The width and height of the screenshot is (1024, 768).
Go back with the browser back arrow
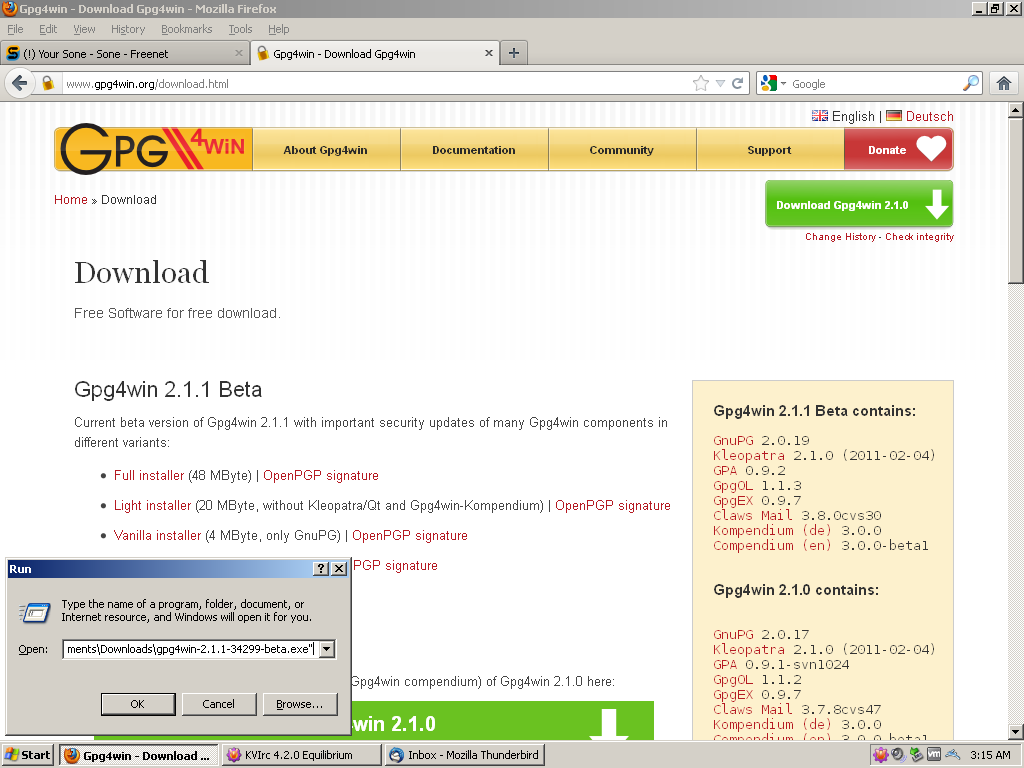point(20,84)
